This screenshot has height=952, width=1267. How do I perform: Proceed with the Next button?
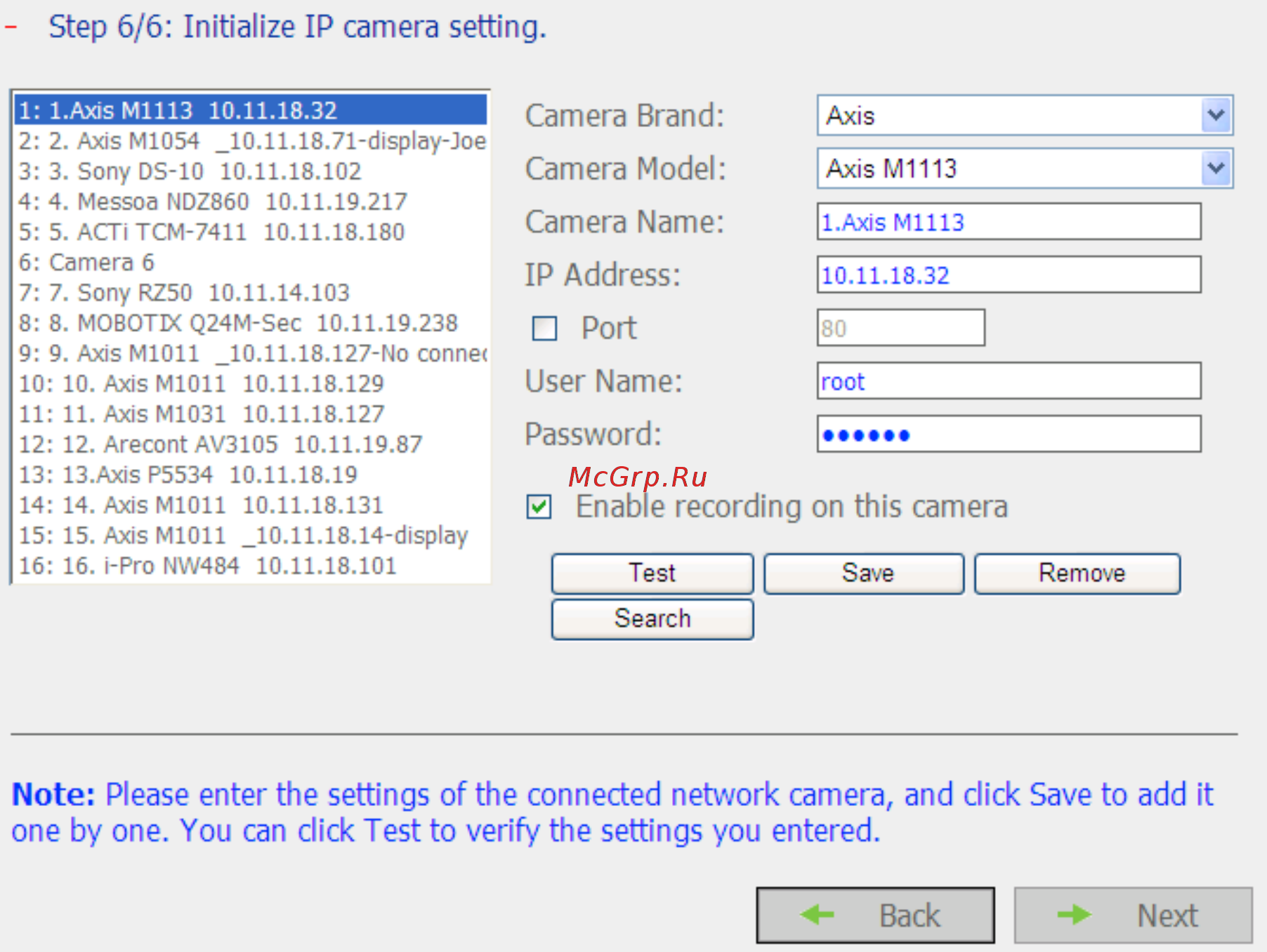click(1133, 915)
